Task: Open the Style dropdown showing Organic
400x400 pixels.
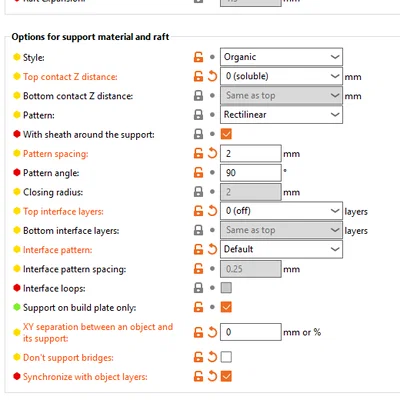Action: [x=281, y=57]
